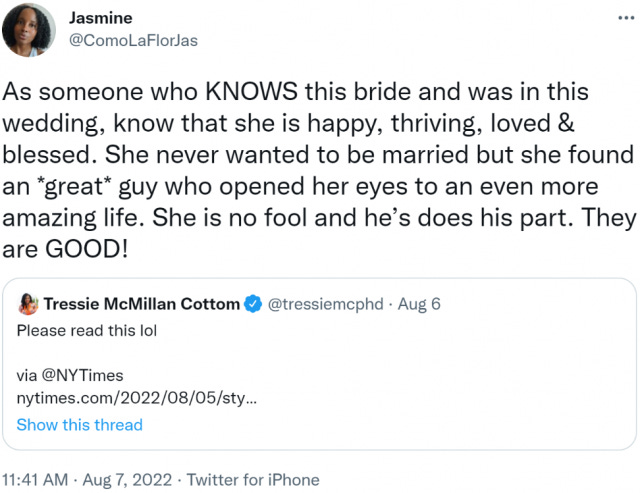Open the @ComoLaFlorJas handle
640x493 pixels.
pos(133,40)
